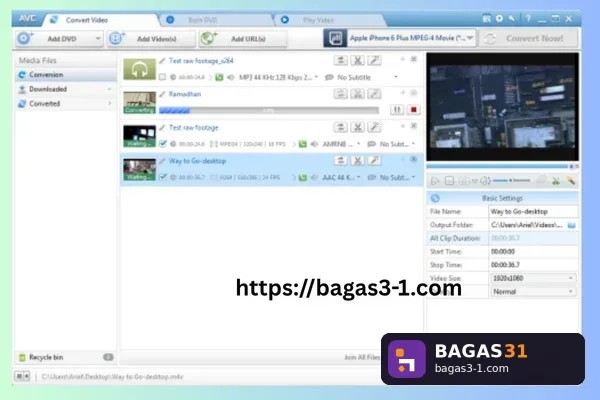
Task: Switch to the Play Video tab
Action: tap(318, 20)
